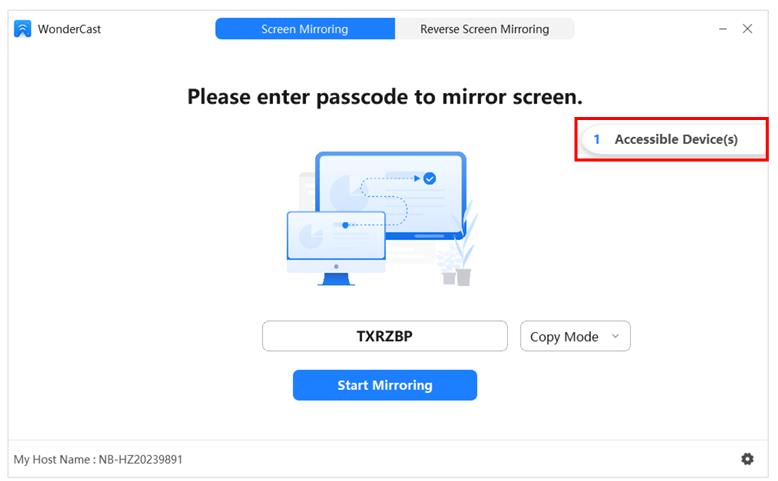This screenshot has height=481, width=778.
Task: Click the 'Please enter passcode' heading
Action: click(x=385, y=97)
